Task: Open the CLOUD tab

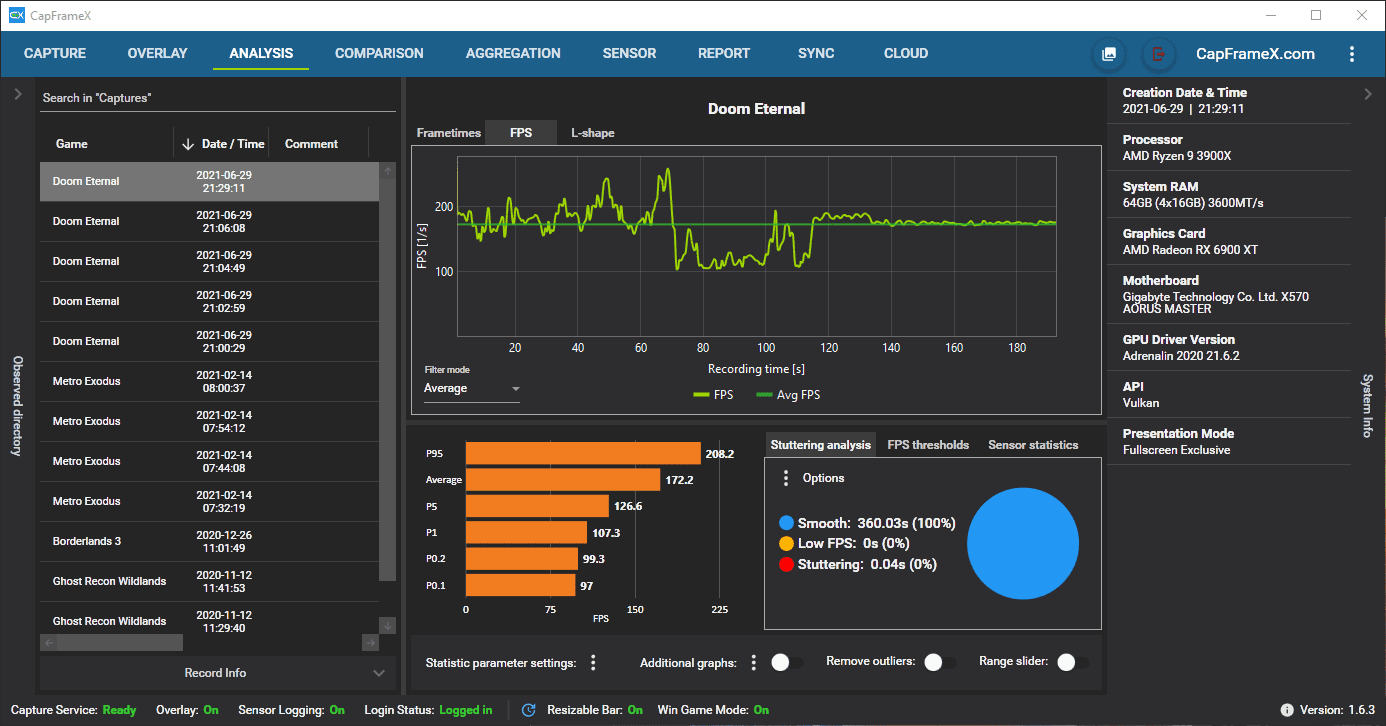Action: [906, 54]
